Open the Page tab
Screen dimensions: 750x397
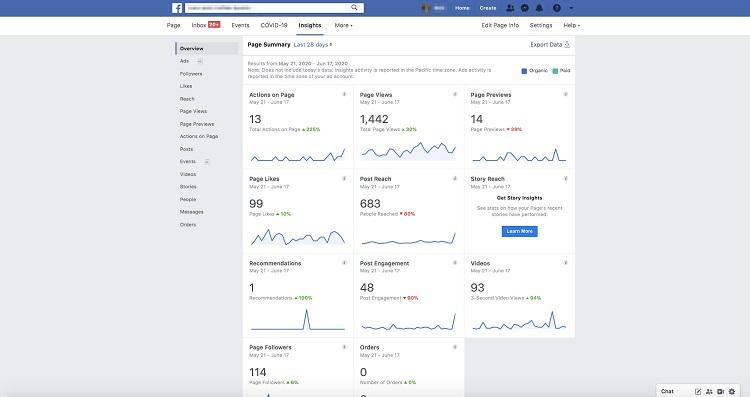[174, 25]
